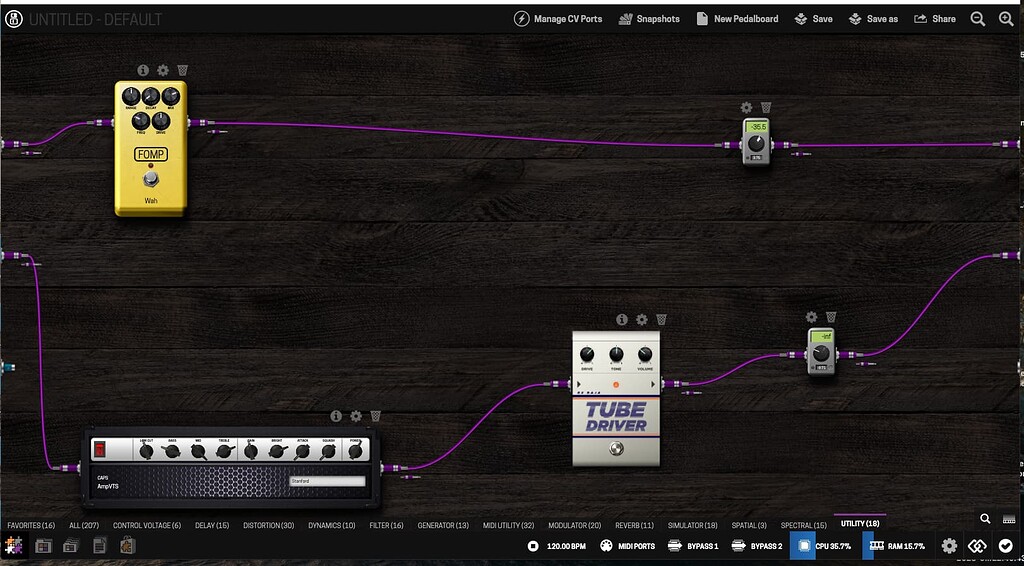
Task: Open the Stanford model selector on AmpVTS
Action: point(327,481)
